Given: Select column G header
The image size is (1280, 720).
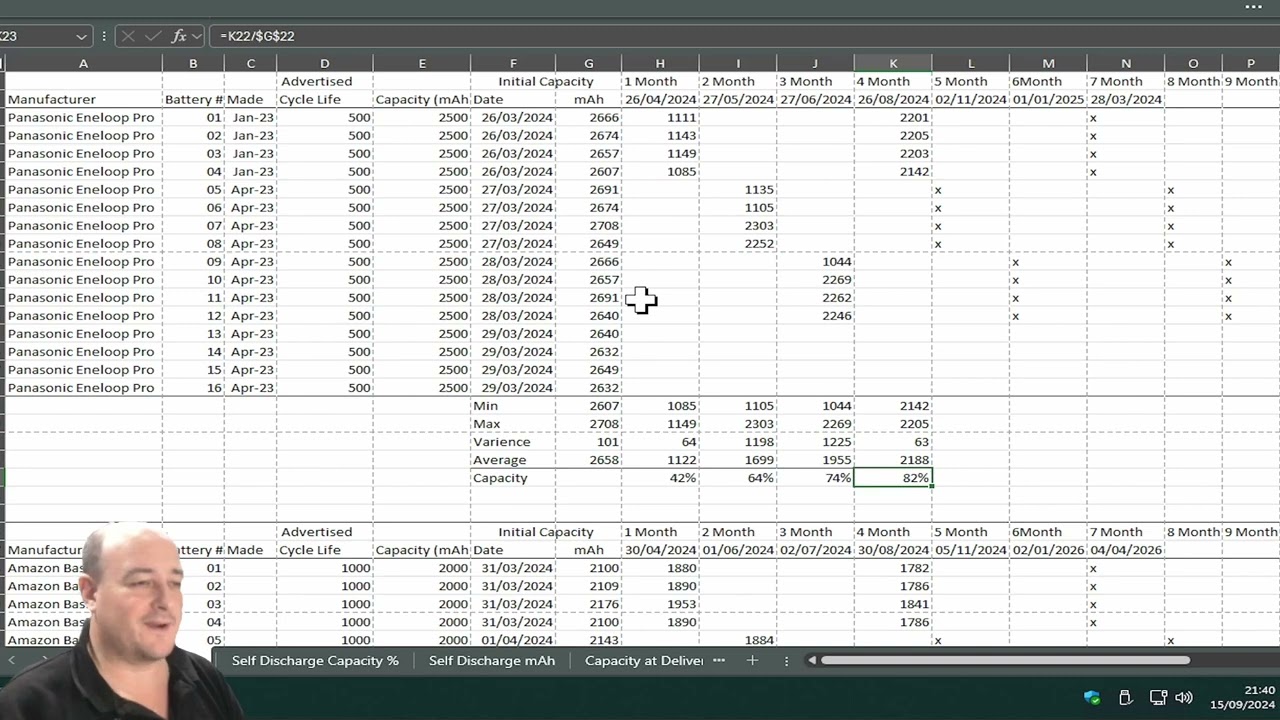Looking at the screenshot, I should [588, 63].
